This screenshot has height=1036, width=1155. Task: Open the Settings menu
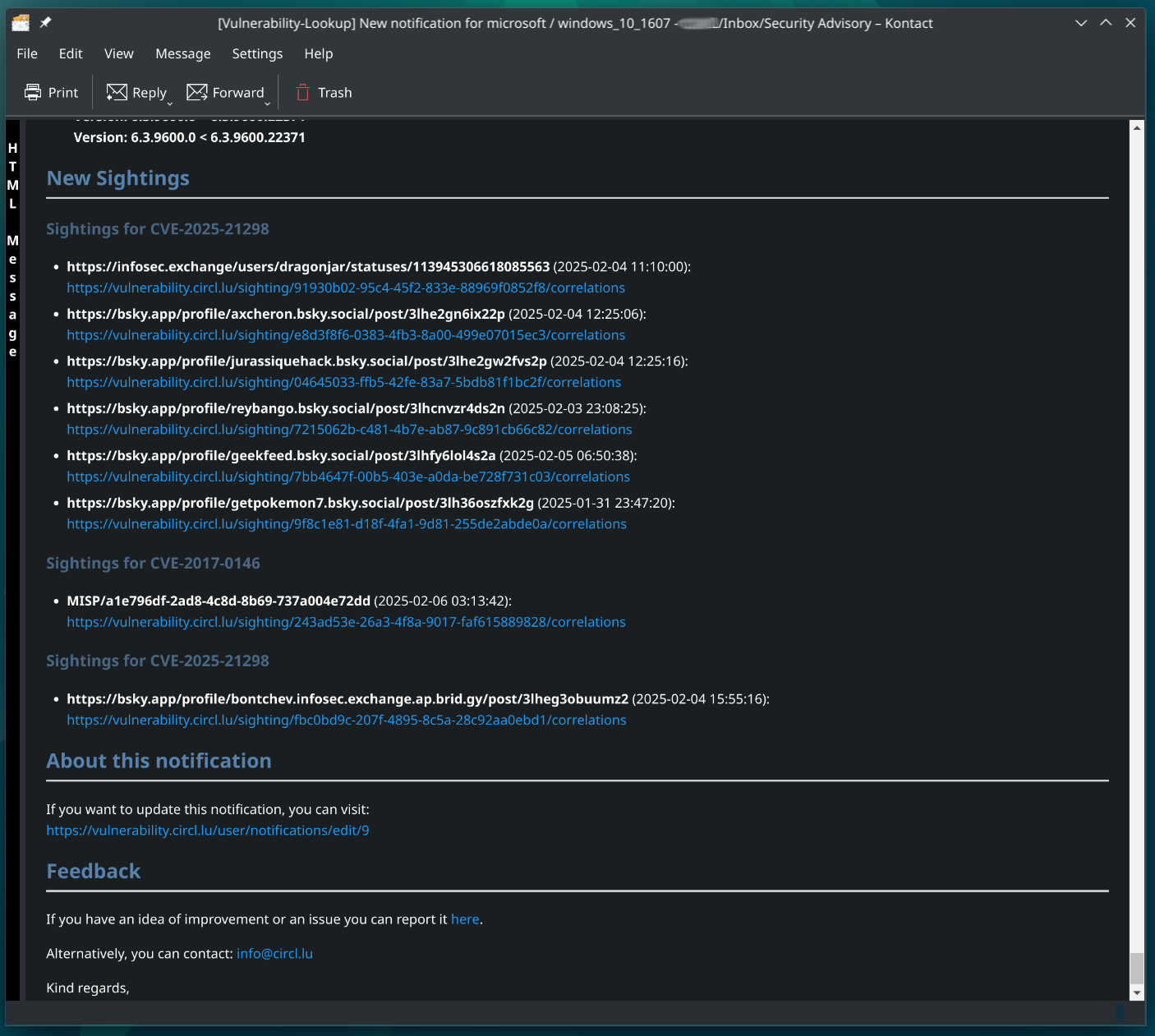tap(257, 53)
